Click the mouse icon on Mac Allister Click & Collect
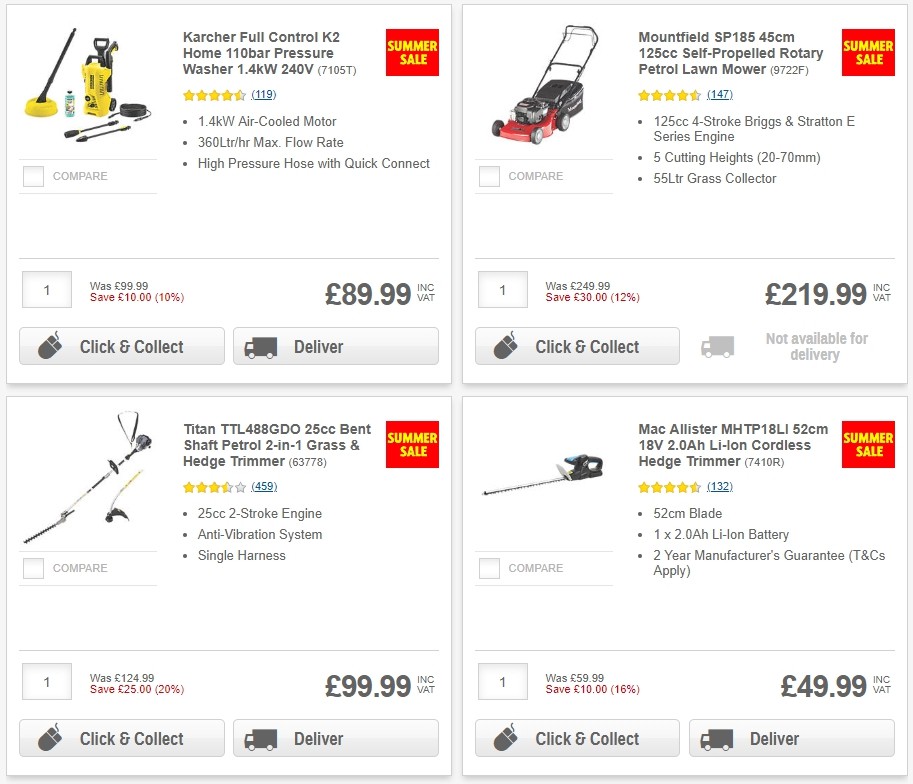913x784 pixels. pos(504,738)
